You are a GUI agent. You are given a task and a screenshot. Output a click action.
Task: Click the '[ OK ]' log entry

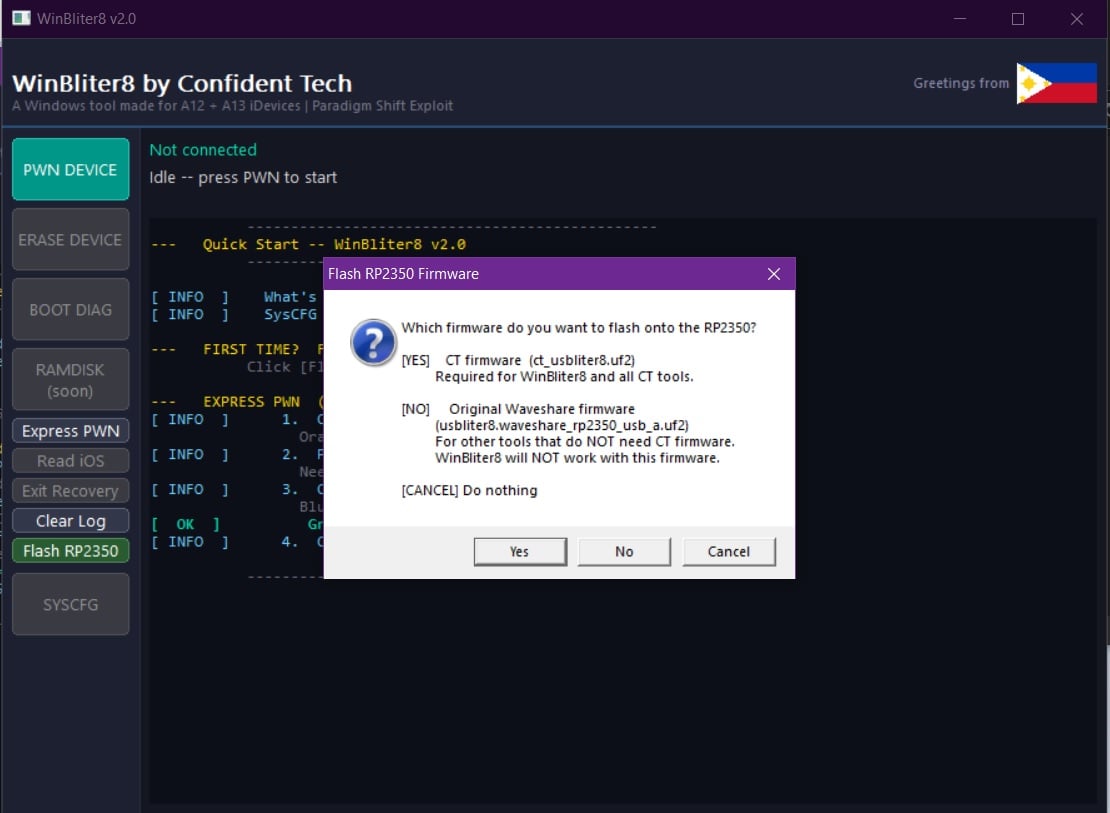pos(236,524)
